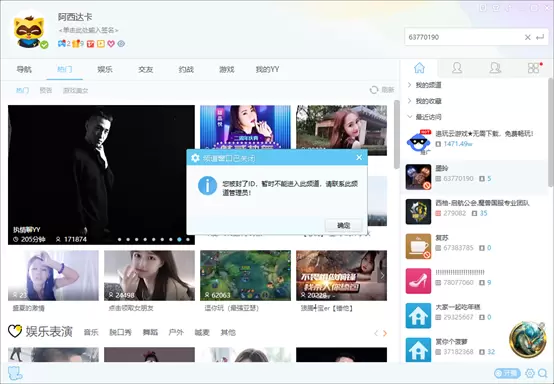Viewport: 554px width, 384px height.
Task: Switch to the 娱乐 tab
Action: point(105,70)
